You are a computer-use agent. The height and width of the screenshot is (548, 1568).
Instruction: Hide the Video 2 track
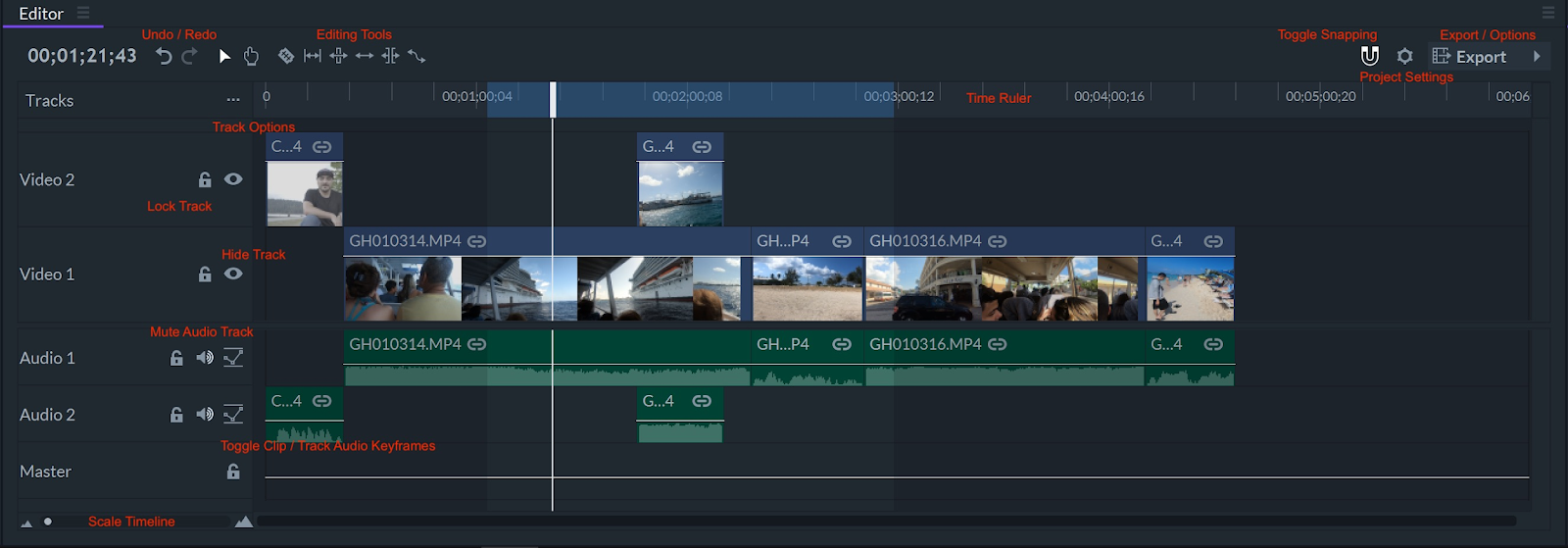(233, 179)
